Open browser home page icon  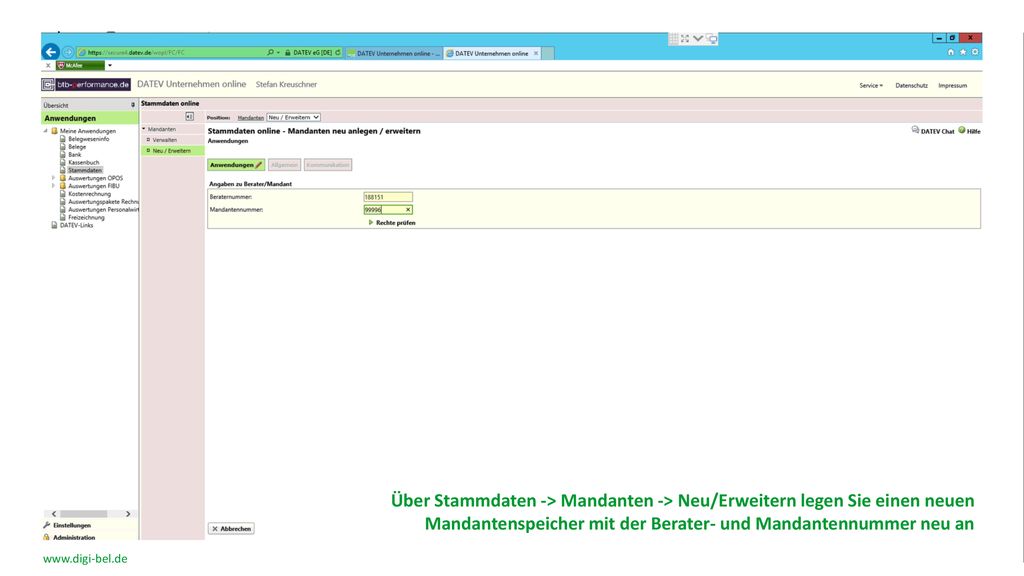click(x=950, y=52)
